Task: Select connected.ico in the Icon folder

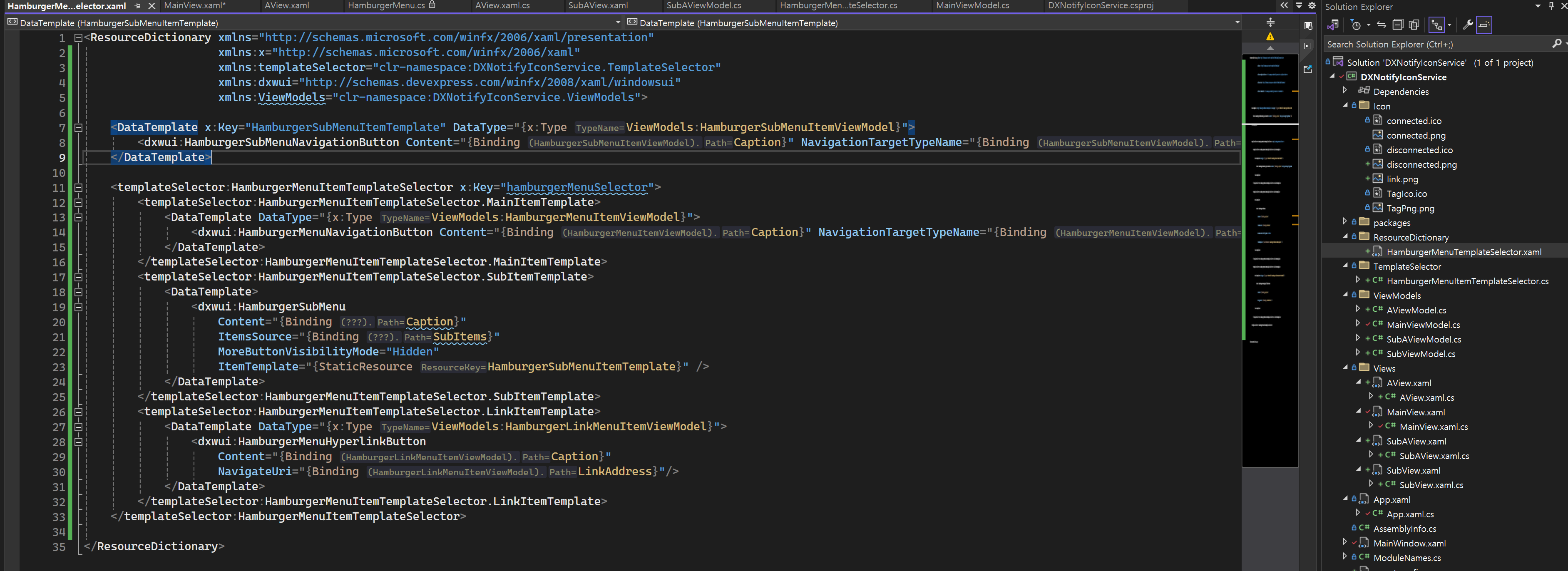Action: click(1414, 121)
